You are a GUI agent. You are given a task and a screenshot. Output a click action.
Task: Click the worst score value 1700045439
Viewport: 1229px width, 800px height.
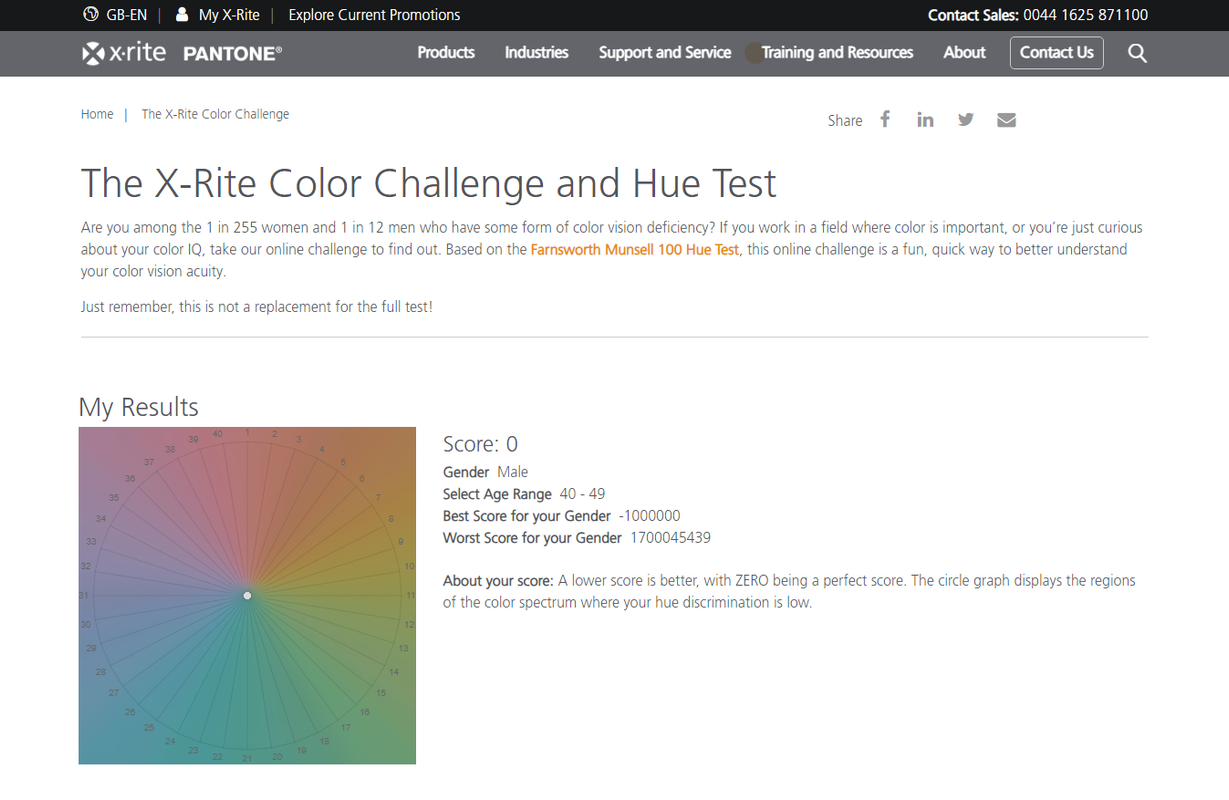(x=670, y=538)
